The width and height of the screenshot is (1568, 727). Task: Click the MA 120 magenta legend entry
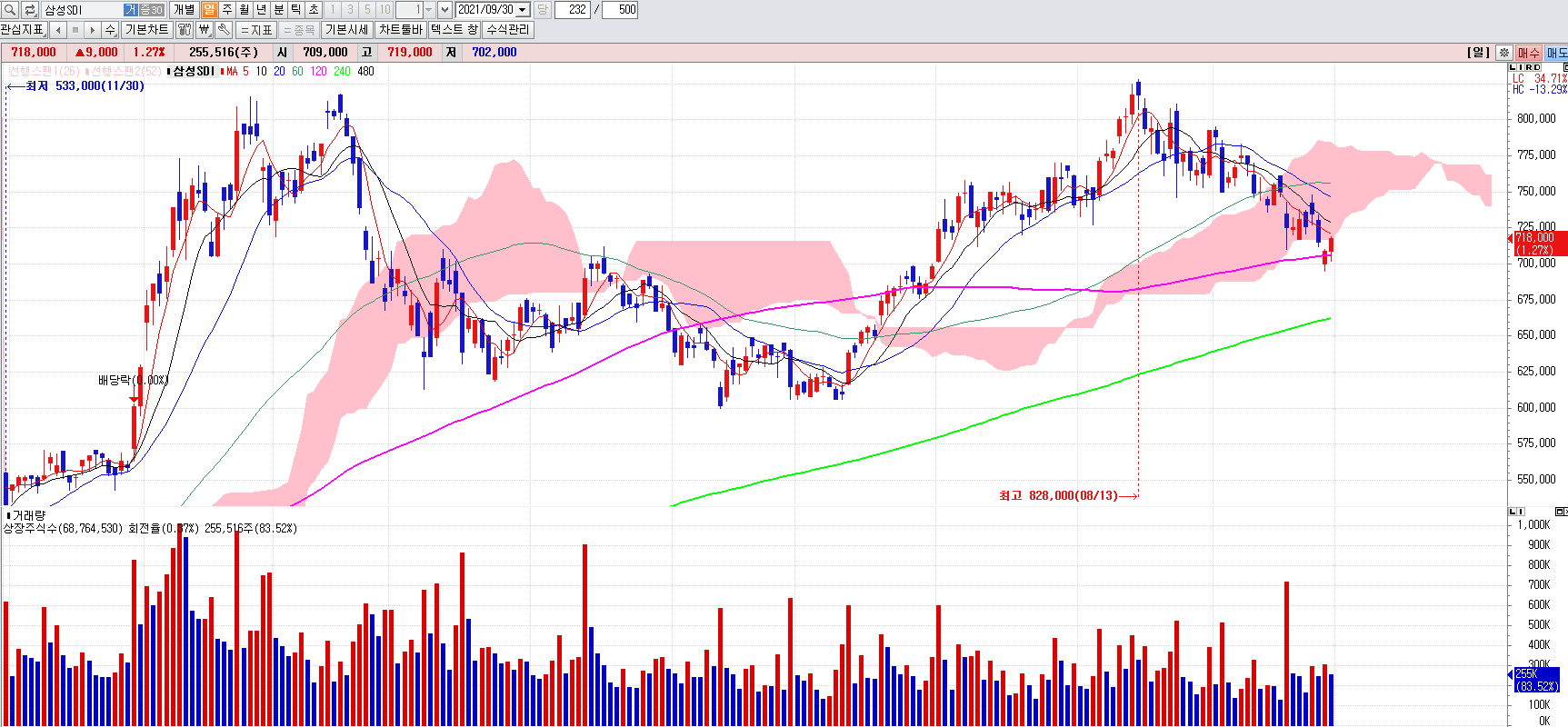(318, 71)
